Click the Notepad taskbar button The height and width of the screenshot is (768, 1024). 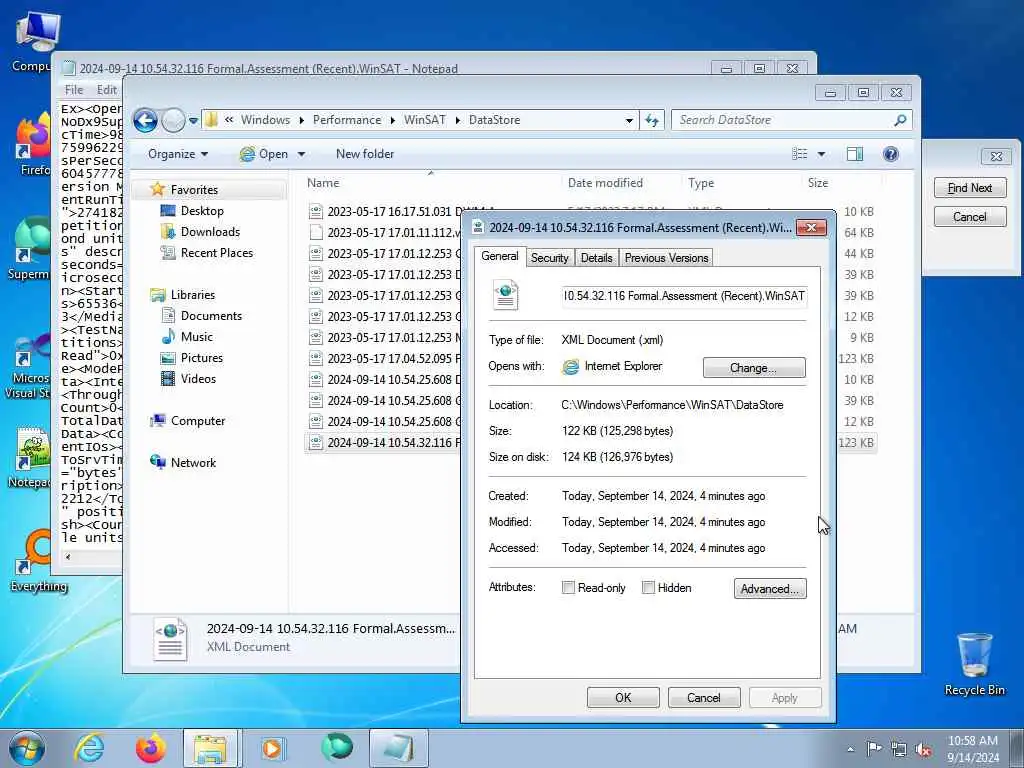[x=398, y=748]
